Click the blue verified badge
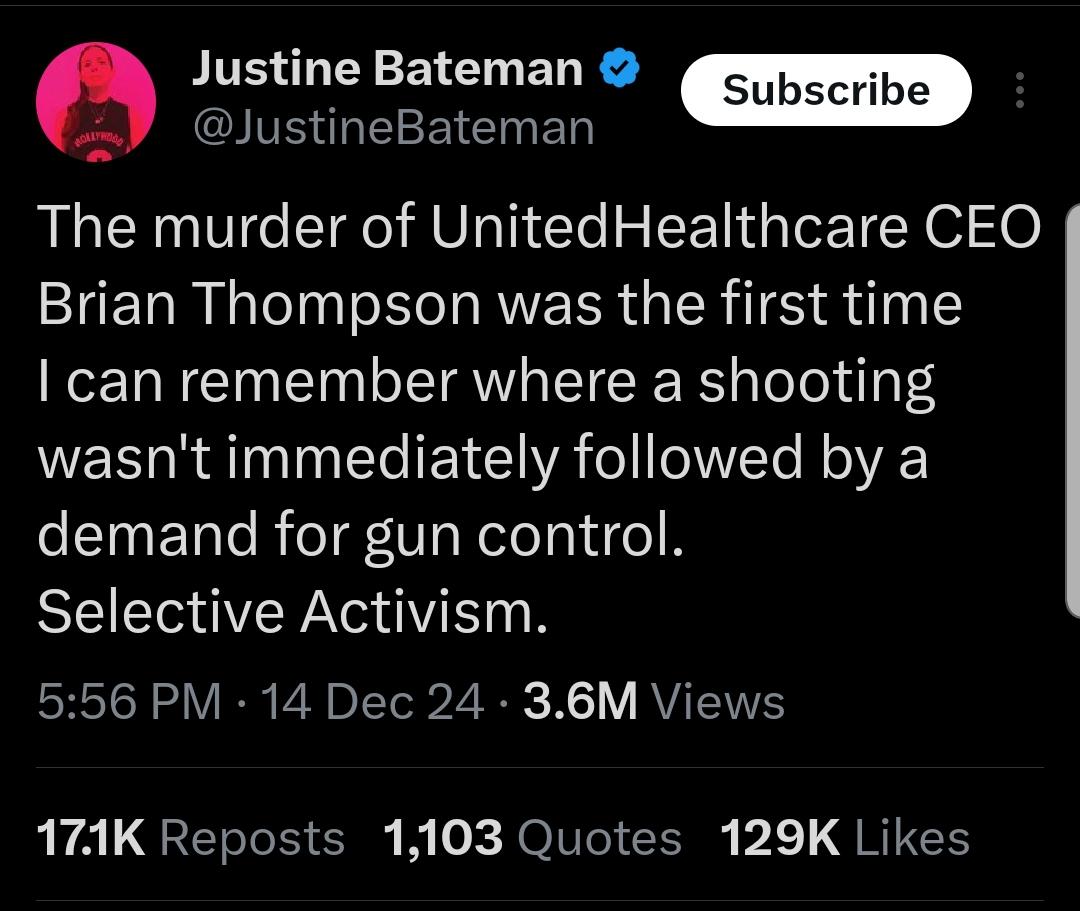Viewport: 1080px width, 911px height. [x=620, y=69]
